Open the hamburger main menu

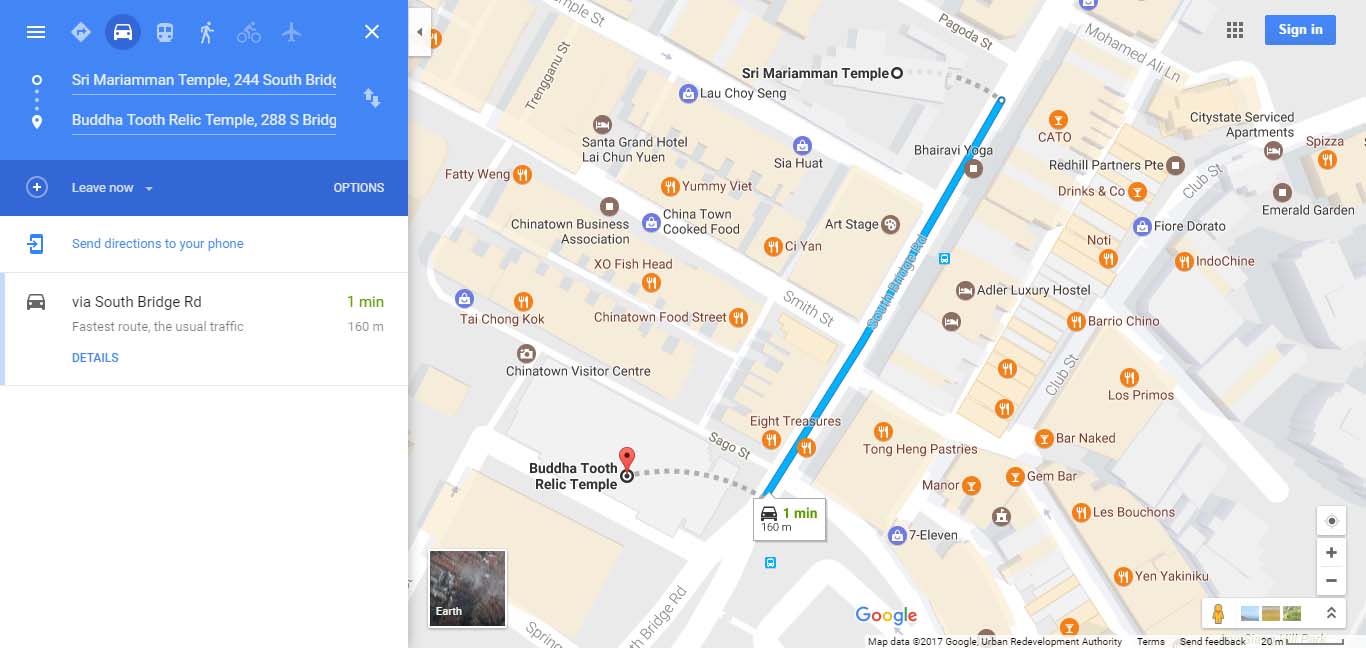[x=36, y=32]
